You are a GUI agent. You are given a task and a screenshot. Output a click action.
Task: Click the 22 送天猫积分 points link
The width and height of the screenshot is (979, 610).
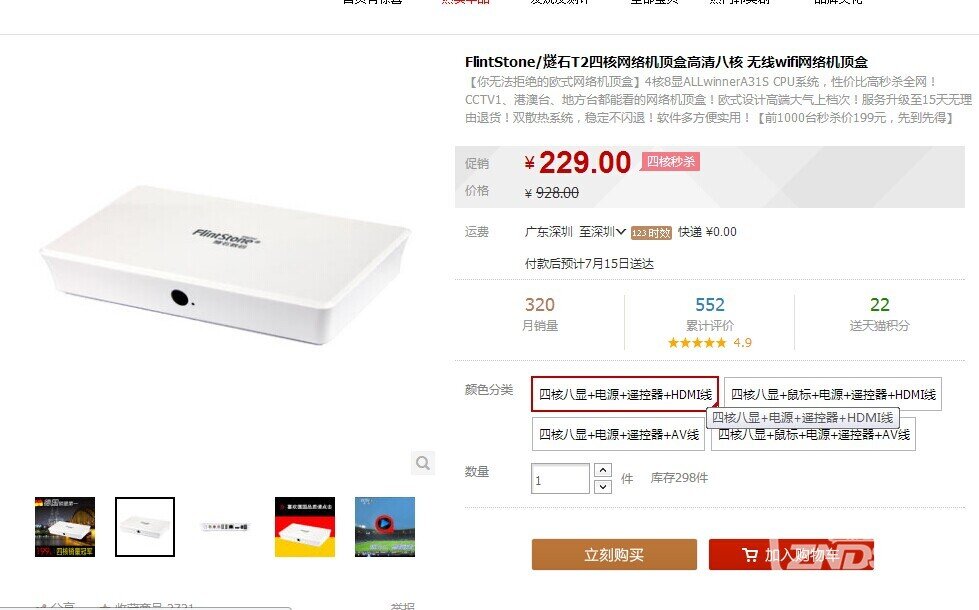[x=879, y=314]
